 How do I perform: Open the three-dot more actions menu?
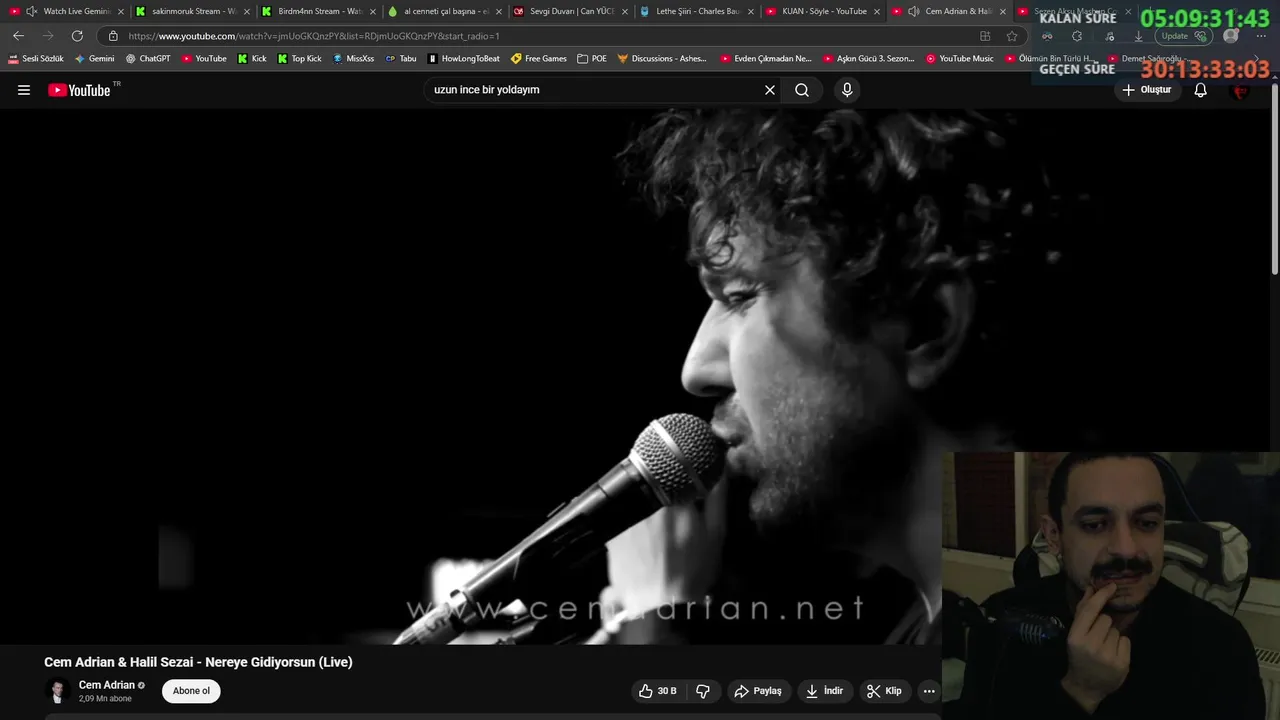[x=929, y=691]
